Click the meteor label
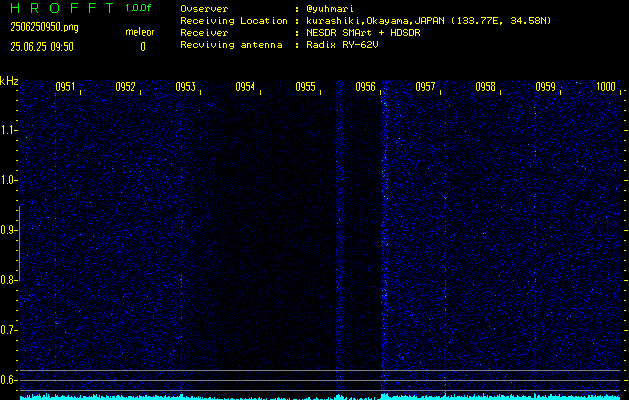The height and width of the screenshot is (400, 629). [140, 32]
